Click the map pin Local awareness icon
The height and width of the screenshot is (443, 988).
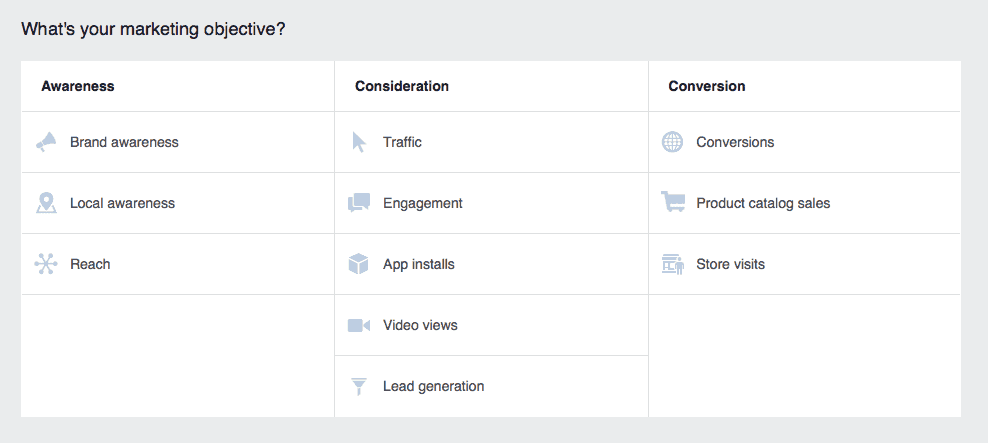tap(46, 203)
